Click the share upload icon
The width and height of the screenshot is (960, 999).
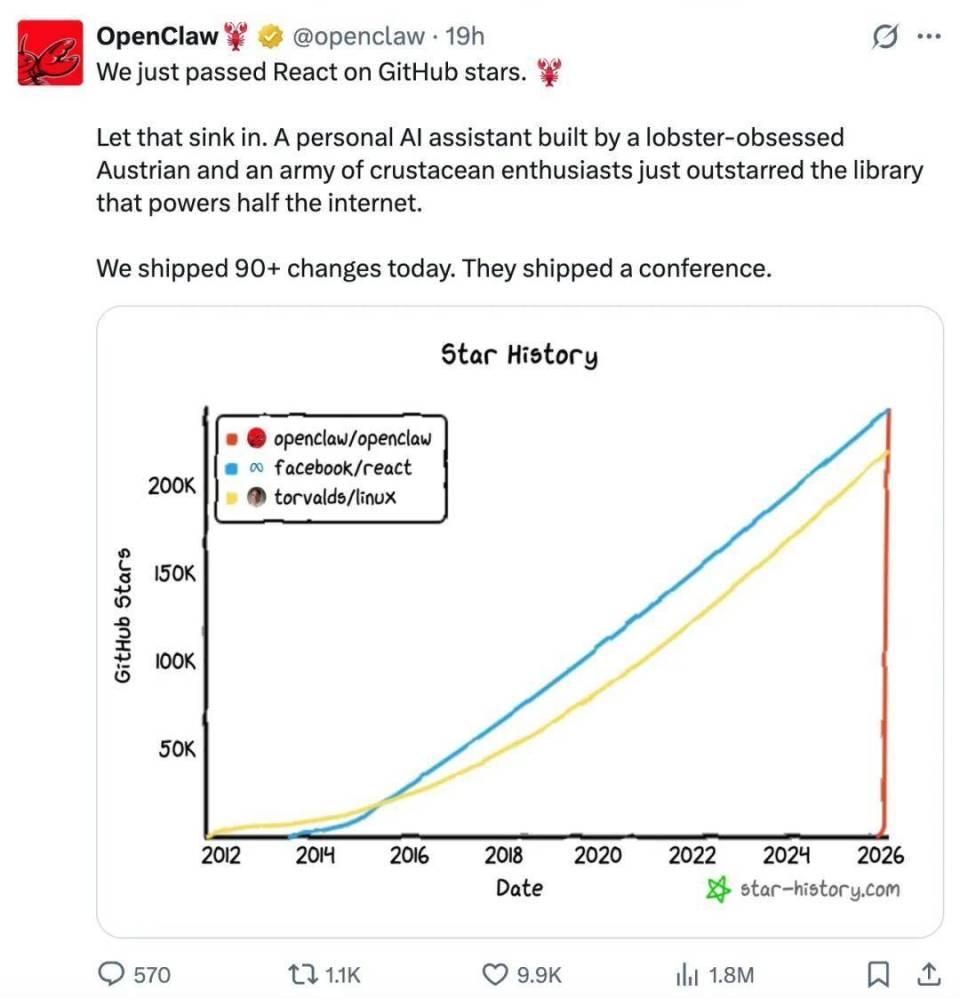[x=927, y=973]
